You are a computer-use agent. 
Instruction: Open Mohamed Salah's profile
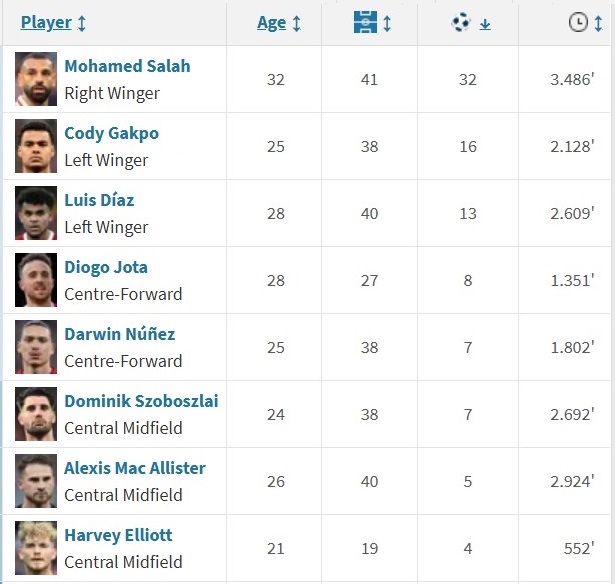click(127, 66)
